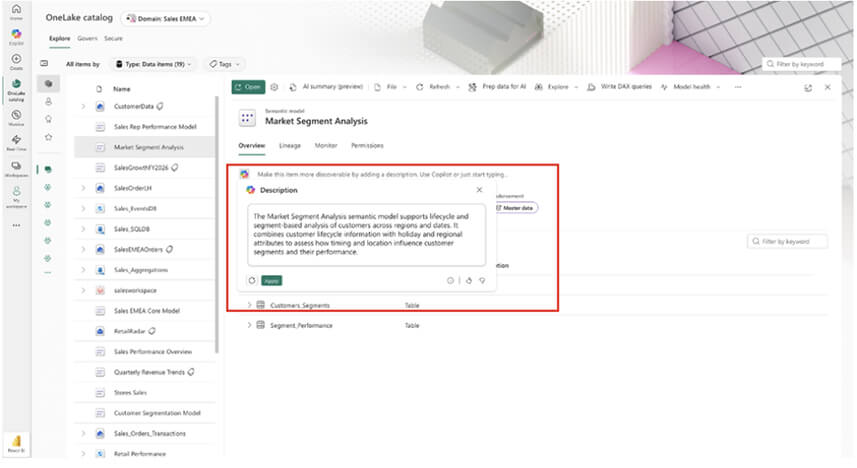
Task: Show more navigation options via the ellipsis
Action: 16,225
